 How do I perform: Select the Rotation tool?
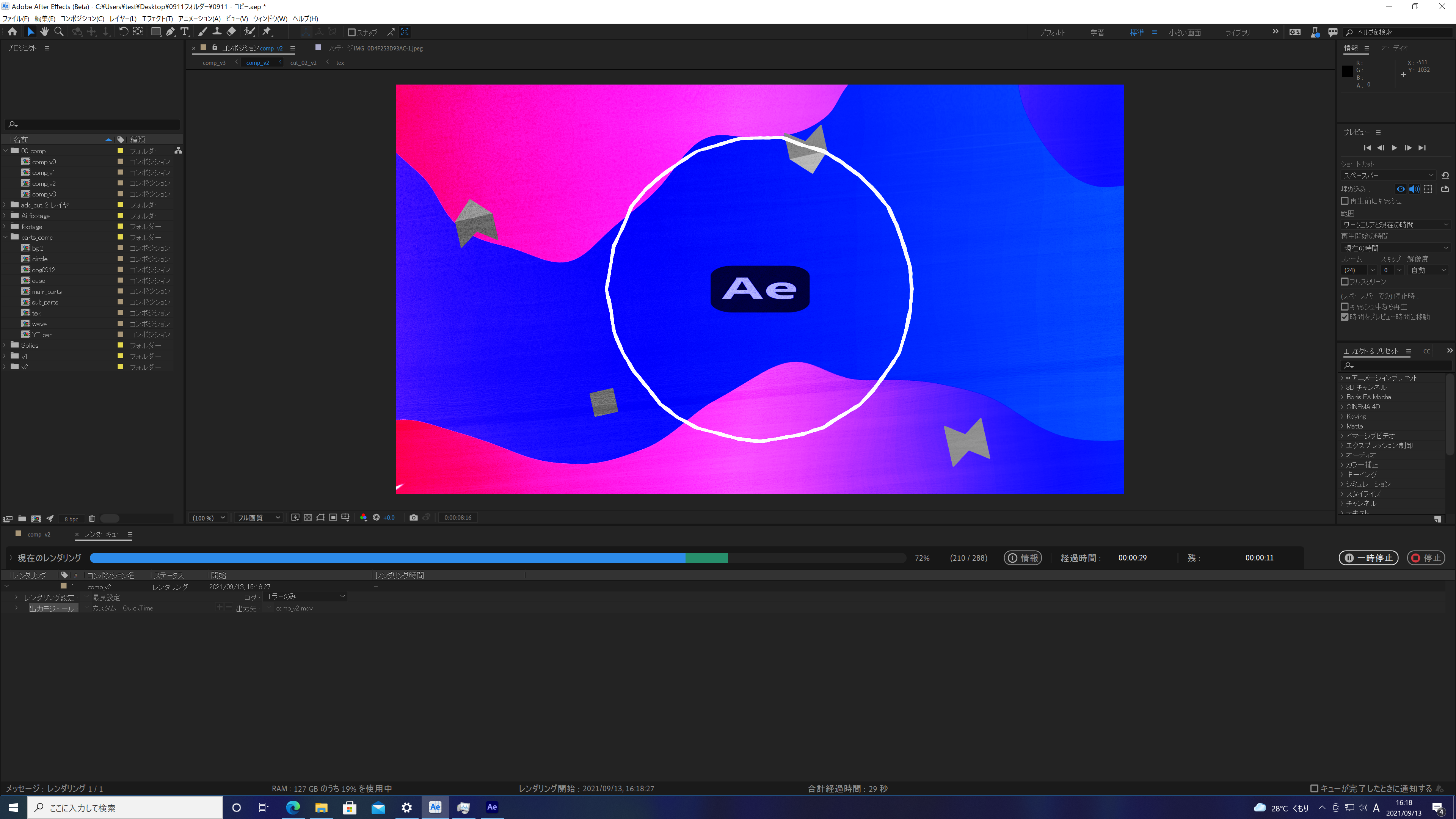click(123, 31)
